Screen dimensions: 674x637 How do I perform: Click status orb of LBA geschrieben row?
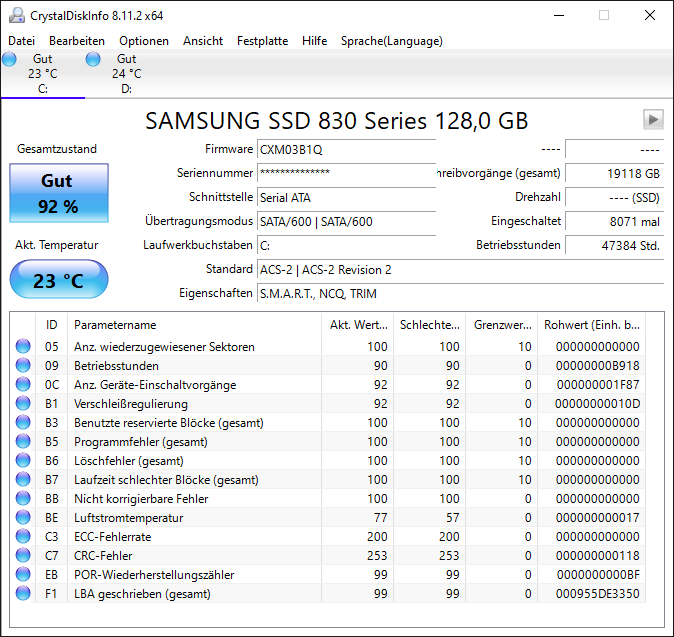click(x=23, y=594)
